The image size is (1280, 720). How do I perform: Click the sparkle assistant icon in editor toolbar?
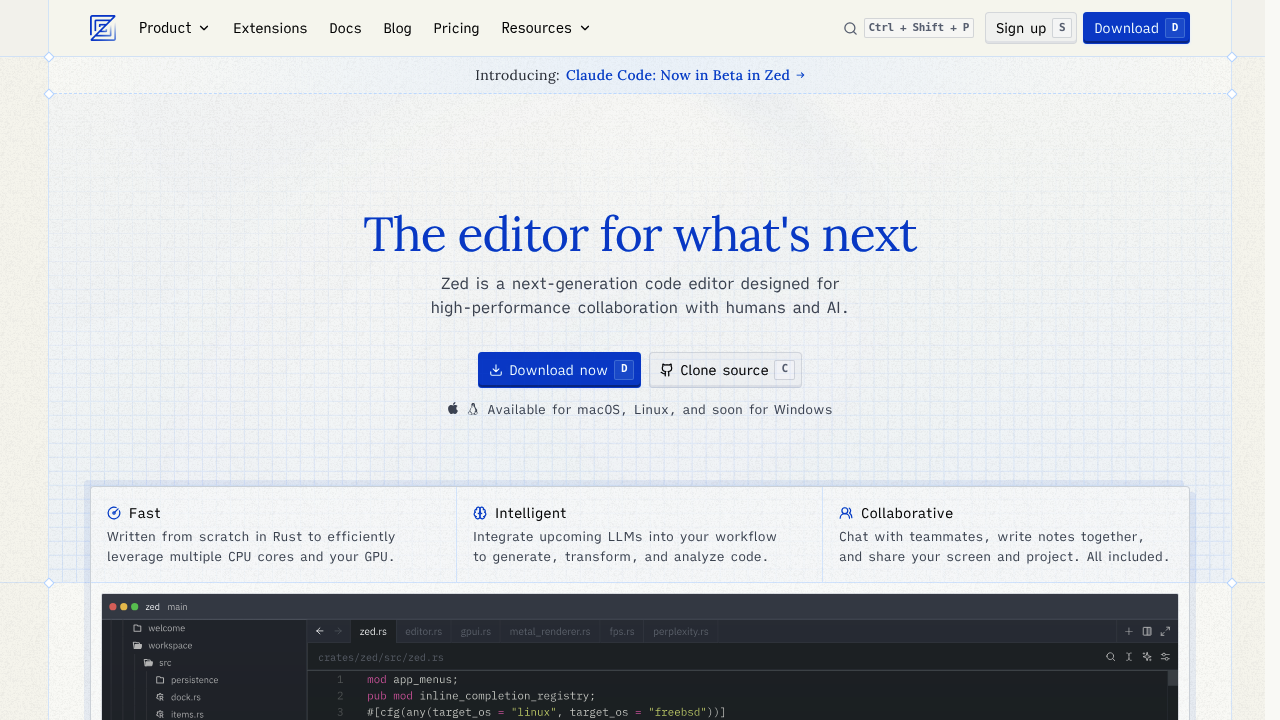[1147, 657]
